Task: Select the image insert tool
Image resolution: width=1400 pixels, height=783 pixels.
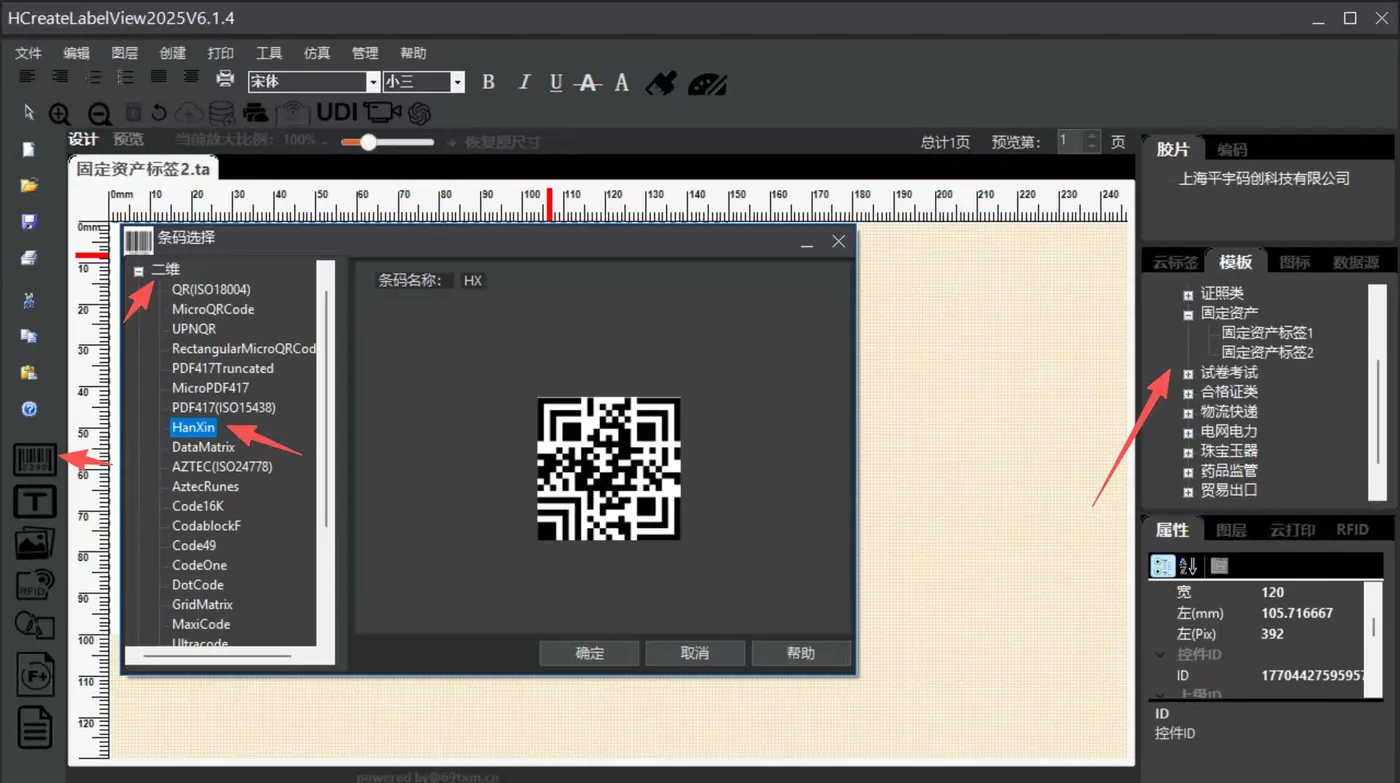Action: [34, 543]
